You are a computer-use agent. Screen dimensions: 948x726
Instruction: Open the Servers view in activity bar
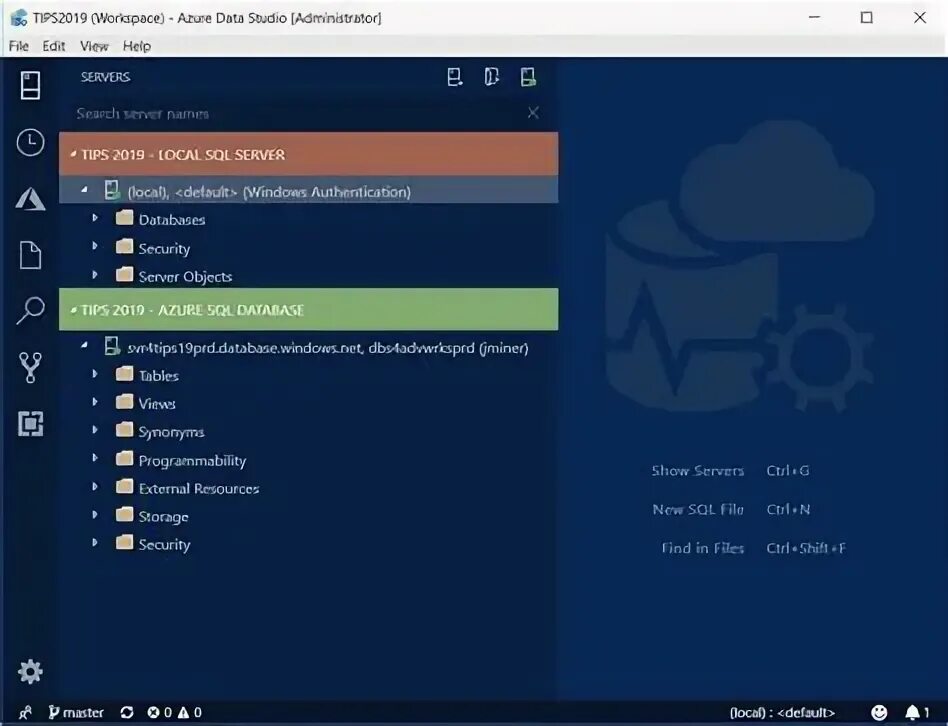30,85
